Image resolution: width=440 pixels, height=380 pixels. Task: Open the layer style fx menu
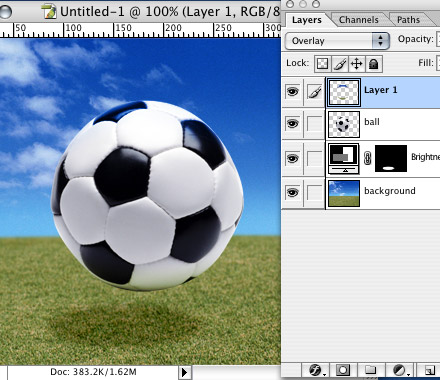pyautogui.click(x=316, y=370)
